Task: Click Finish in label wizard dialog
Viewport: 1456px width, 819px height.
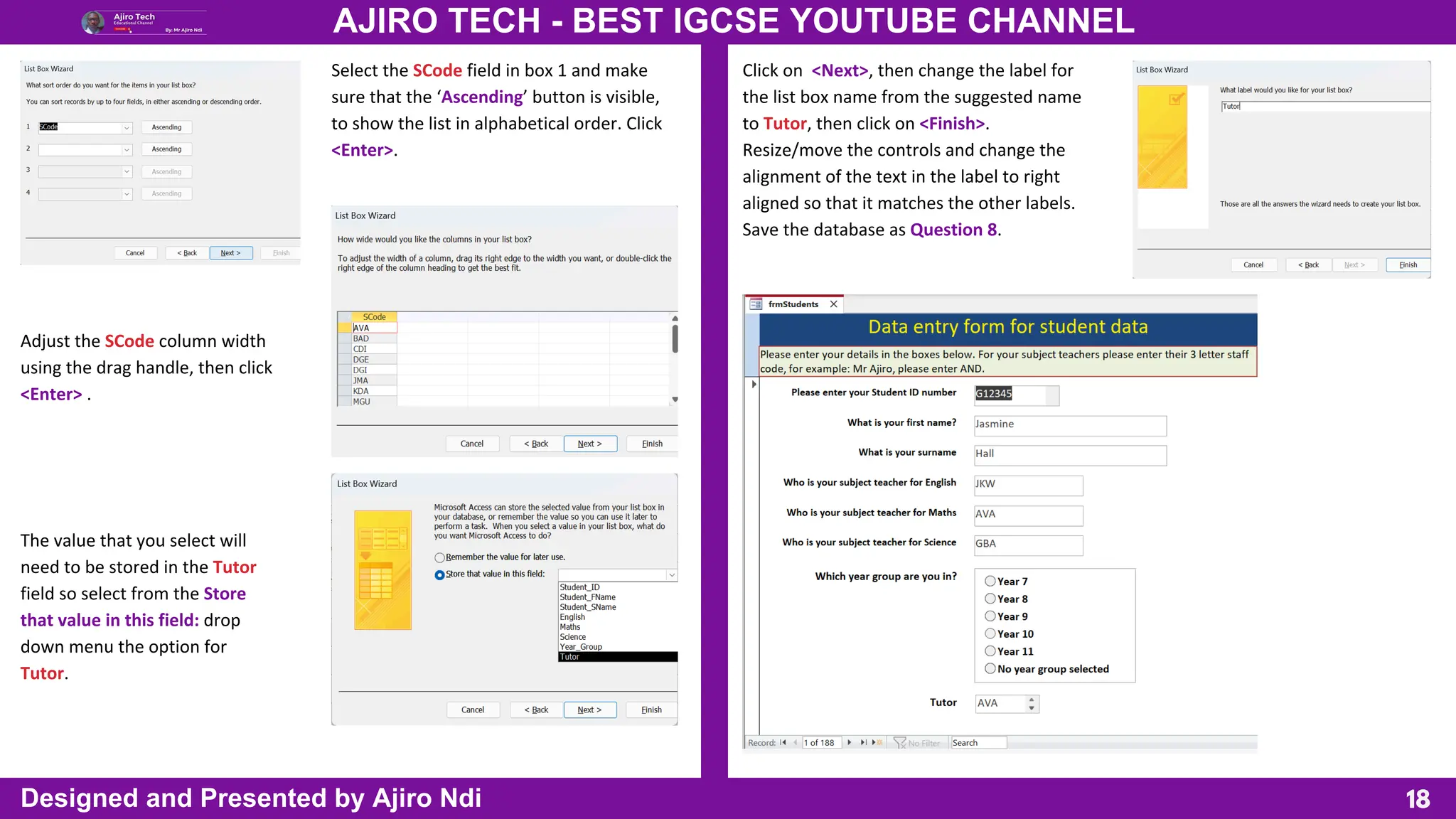Action: (x=1407, y=265)
